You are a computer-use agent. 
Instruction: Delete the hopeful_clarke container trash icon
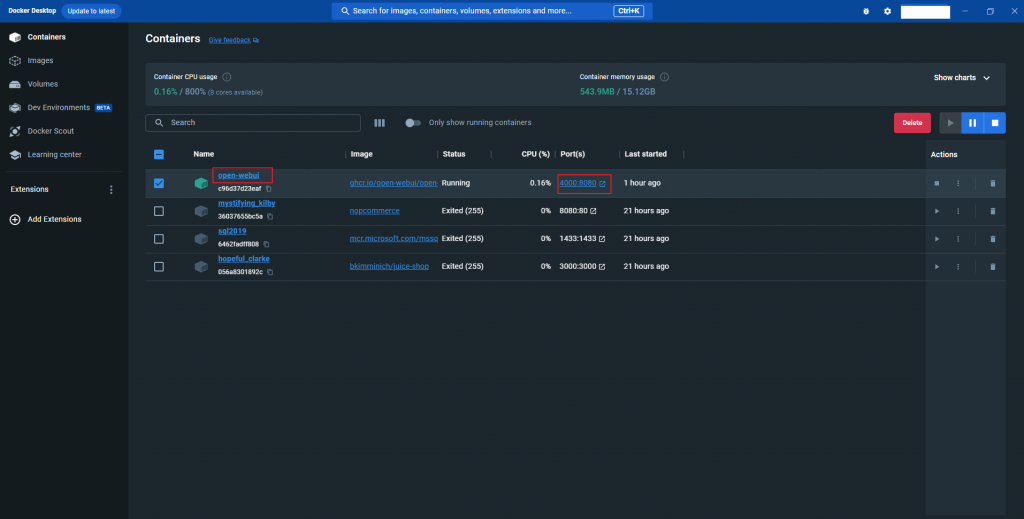pos(993,267)
